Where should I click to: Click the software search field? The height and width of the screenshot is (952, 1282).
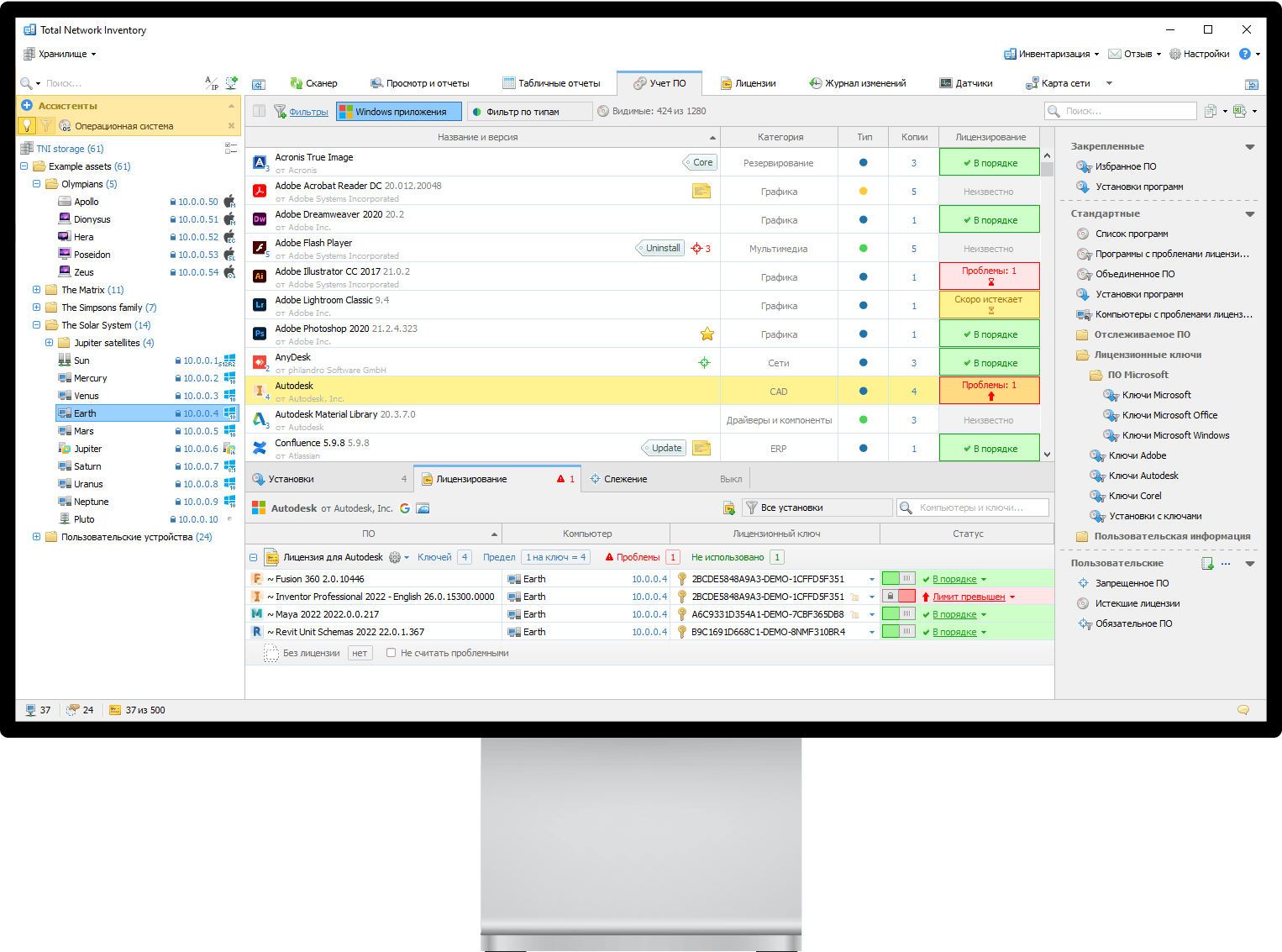[x=1121, y=111]
